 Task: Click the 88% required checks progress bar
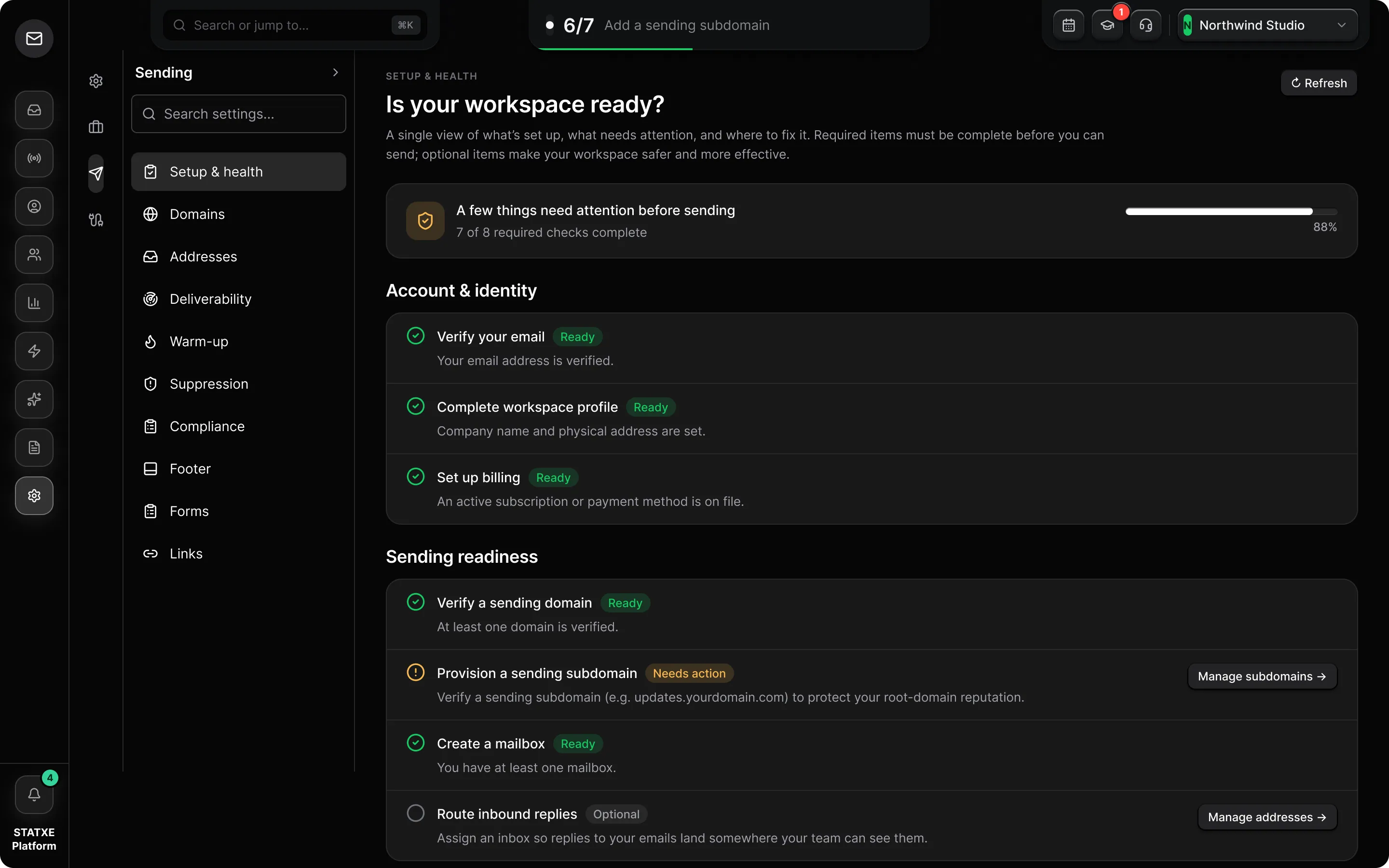1231,212
